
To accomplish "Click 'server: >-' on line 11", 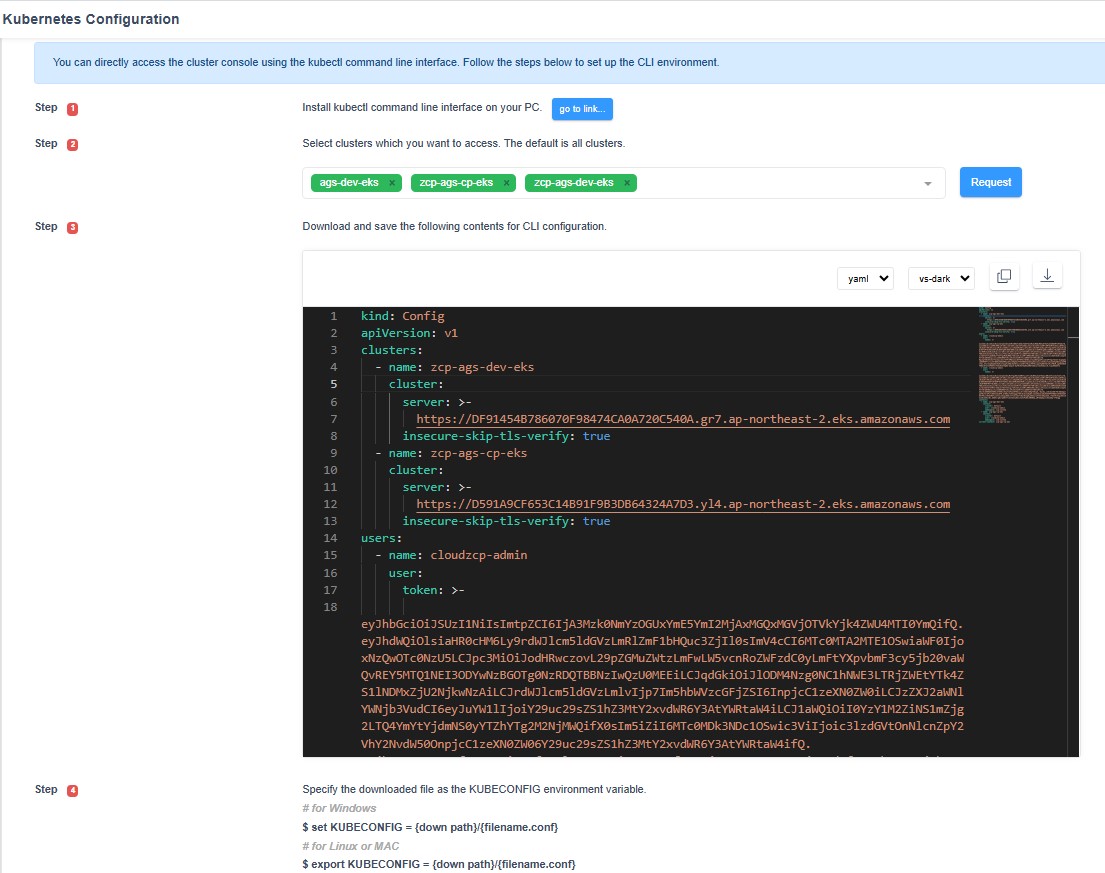I will (x=437, y=488).
